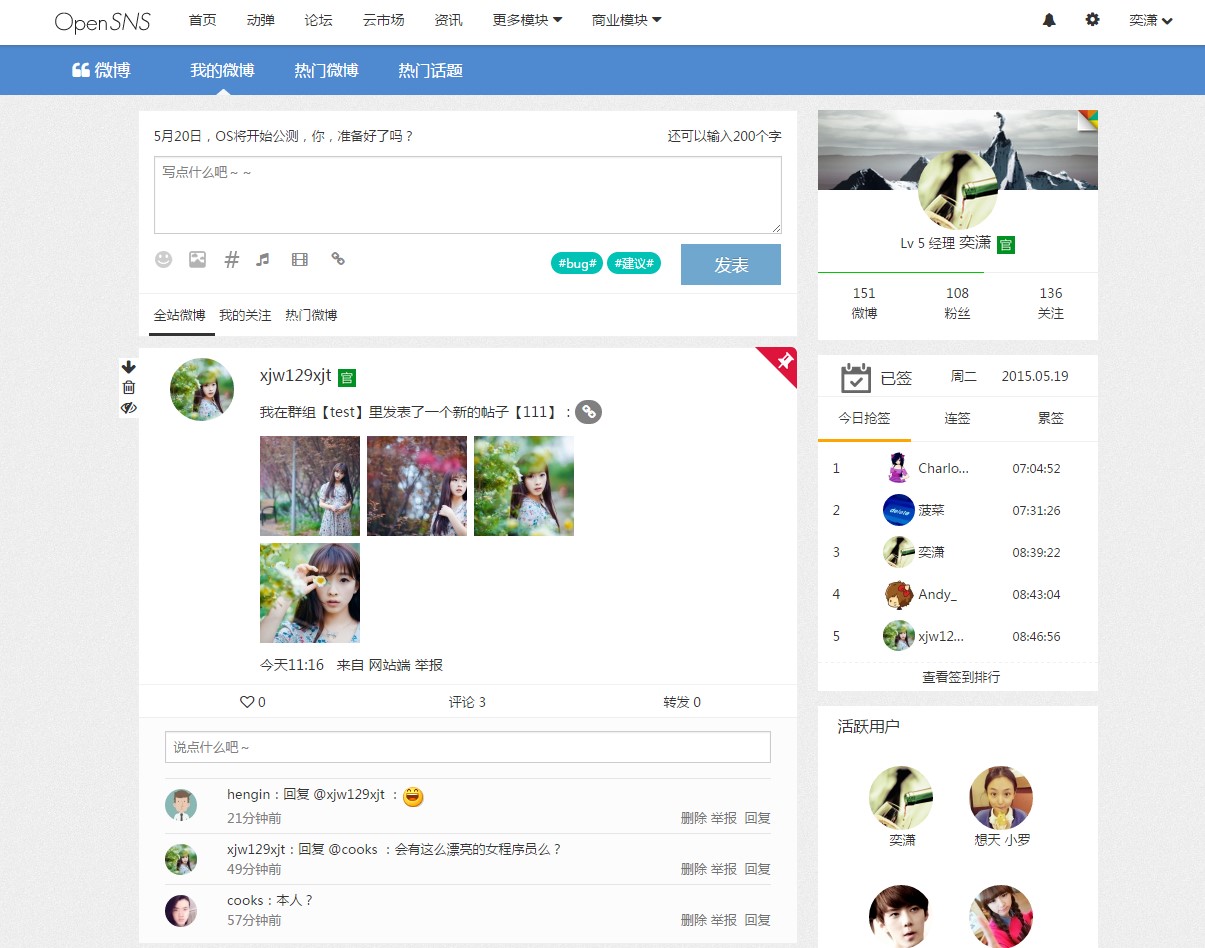Click 转发 0 to repost
Viewport: 1205px width, 948px height.
tap(682, 702)
